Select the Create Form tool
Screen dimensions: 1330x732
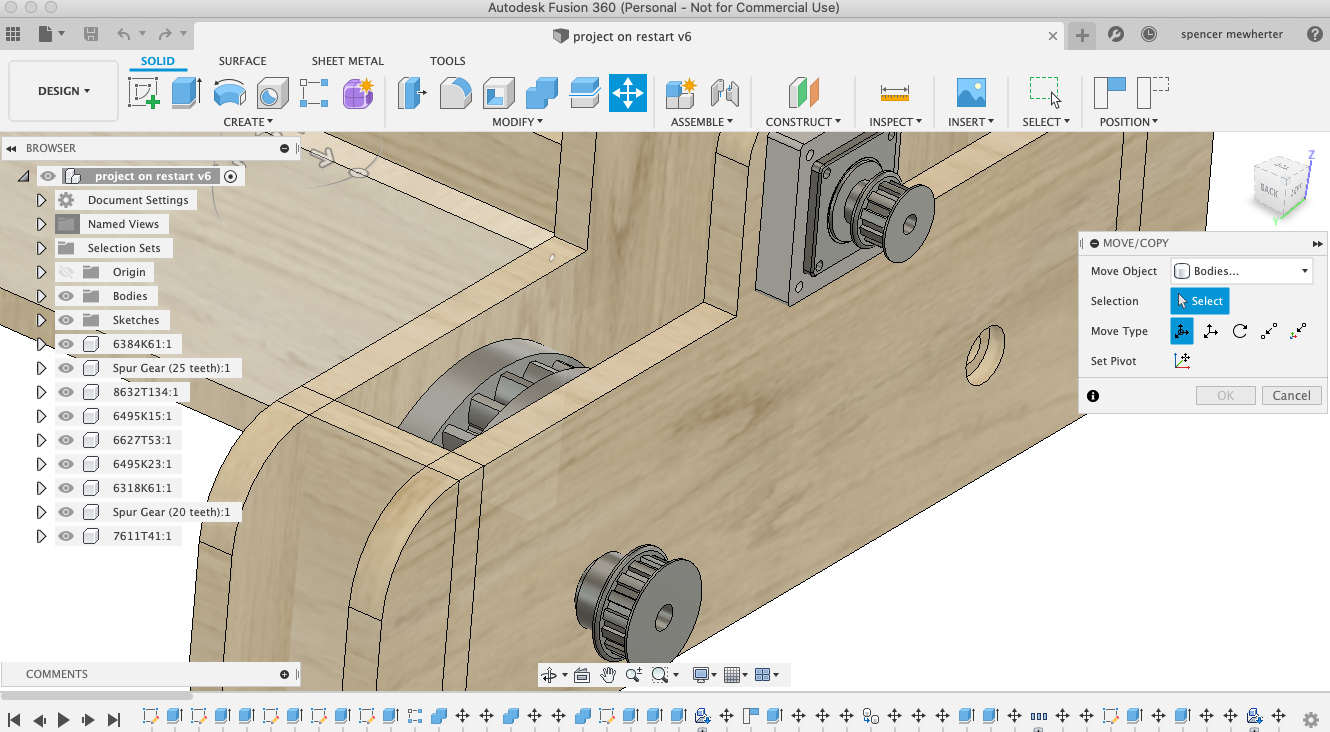357,93
